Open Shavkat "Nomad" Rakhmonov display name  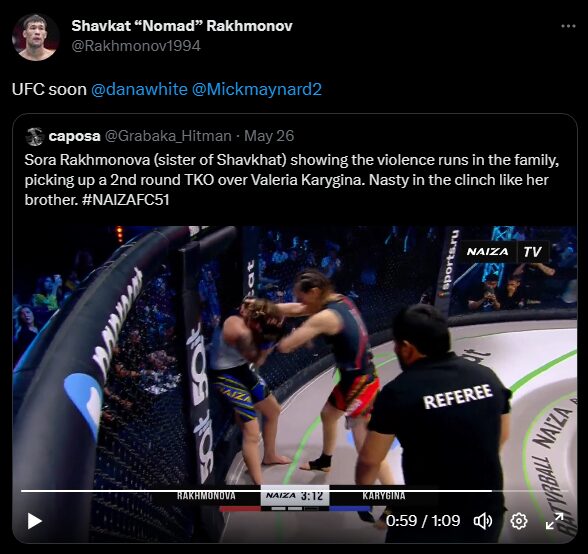pyautogui.click(x=182, y=26)
